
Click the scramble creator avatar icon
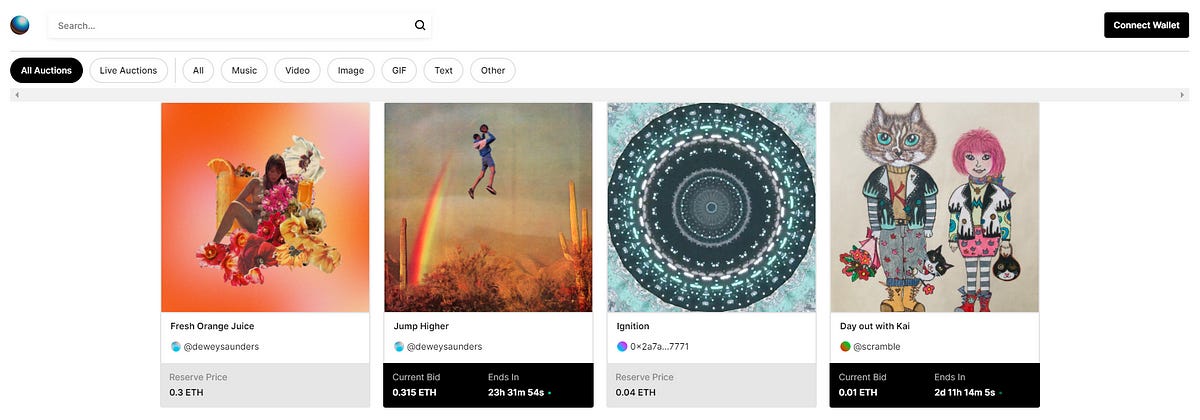pos(845,347)
